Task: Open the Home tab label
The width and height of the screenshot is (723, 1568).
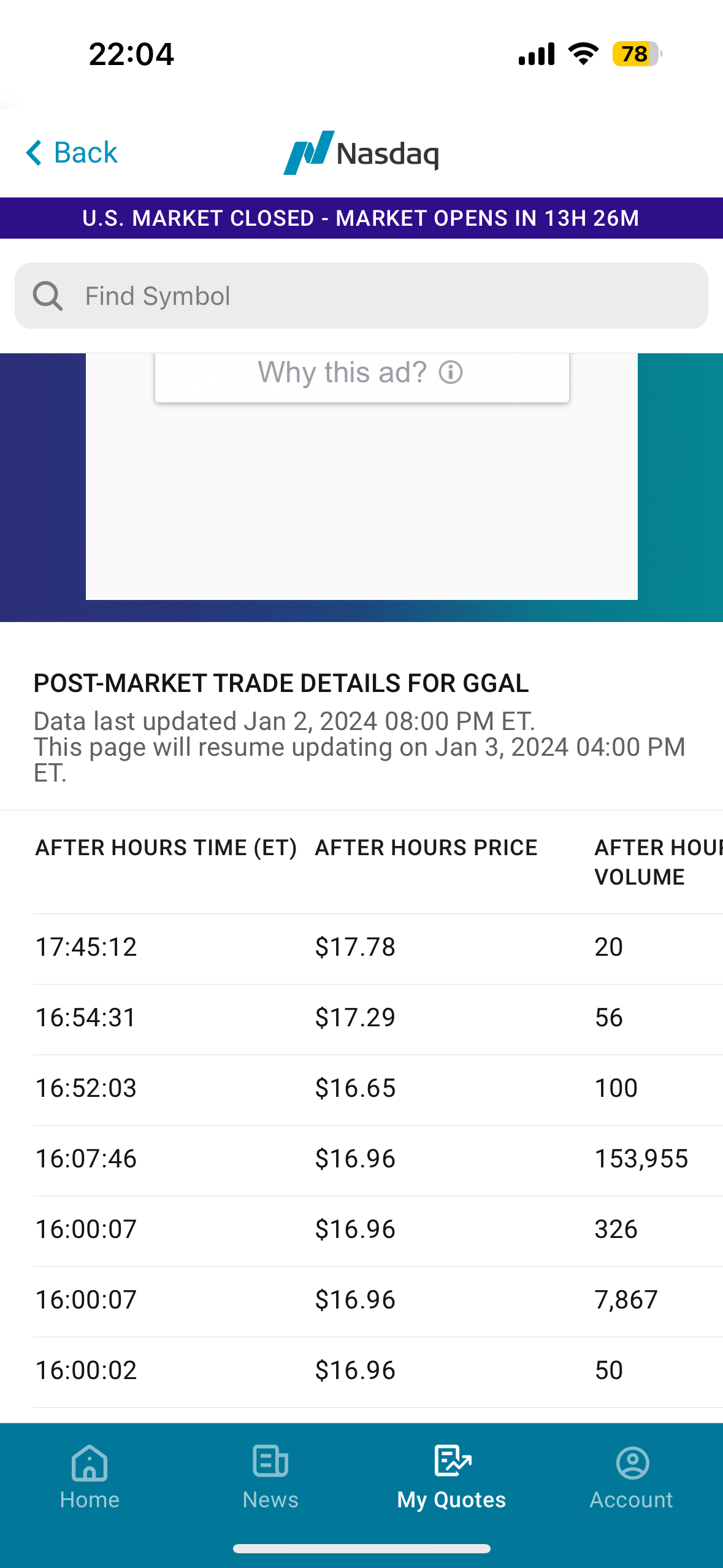Action: pyautogui.click(x=90, y=1499)
